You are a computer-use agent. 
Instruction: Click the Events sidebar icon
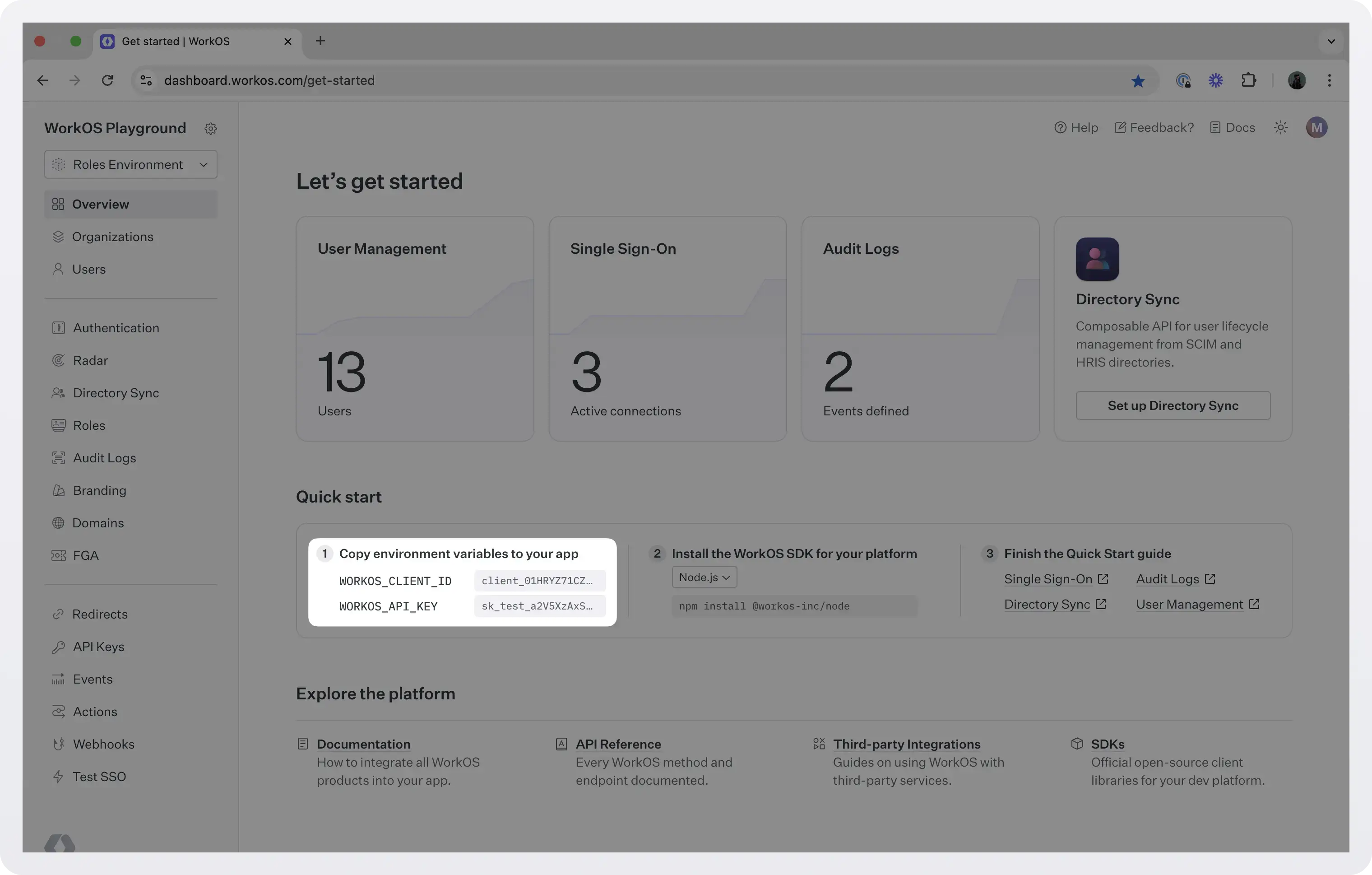click(58, 679)
